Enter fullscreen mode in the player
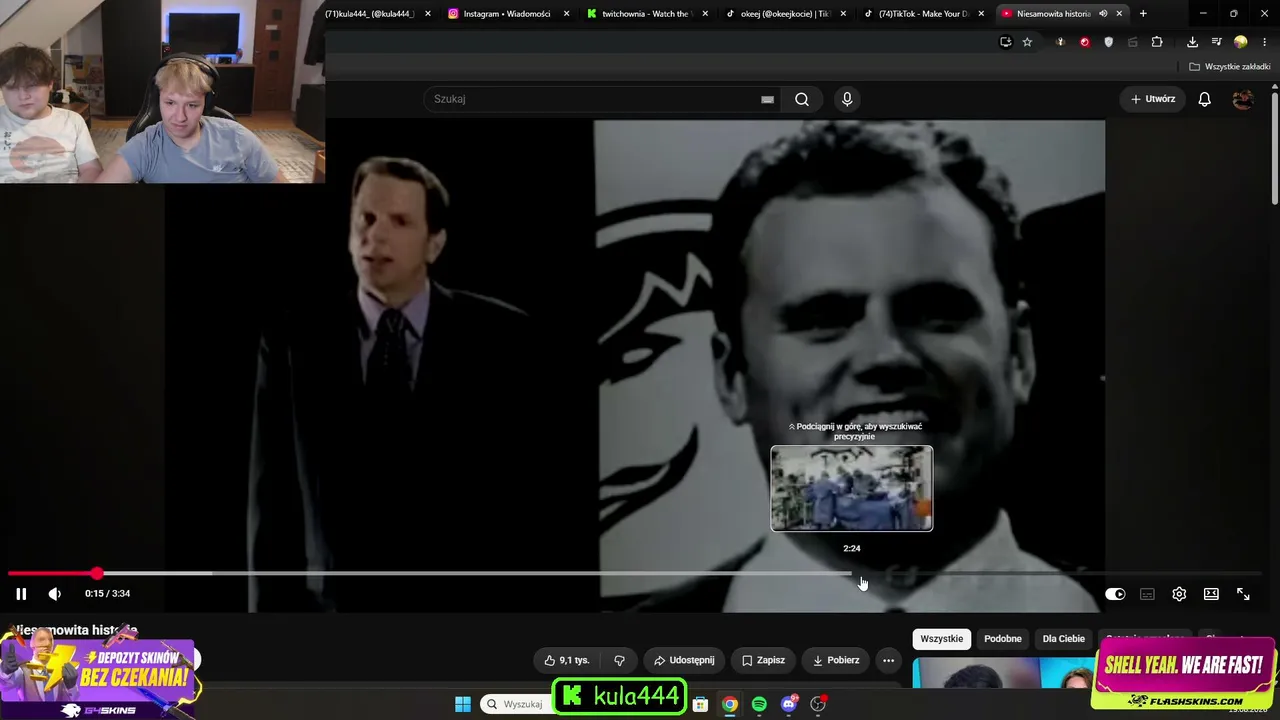This screenshot has width=1280, height=720. [x=1243, y=594]
